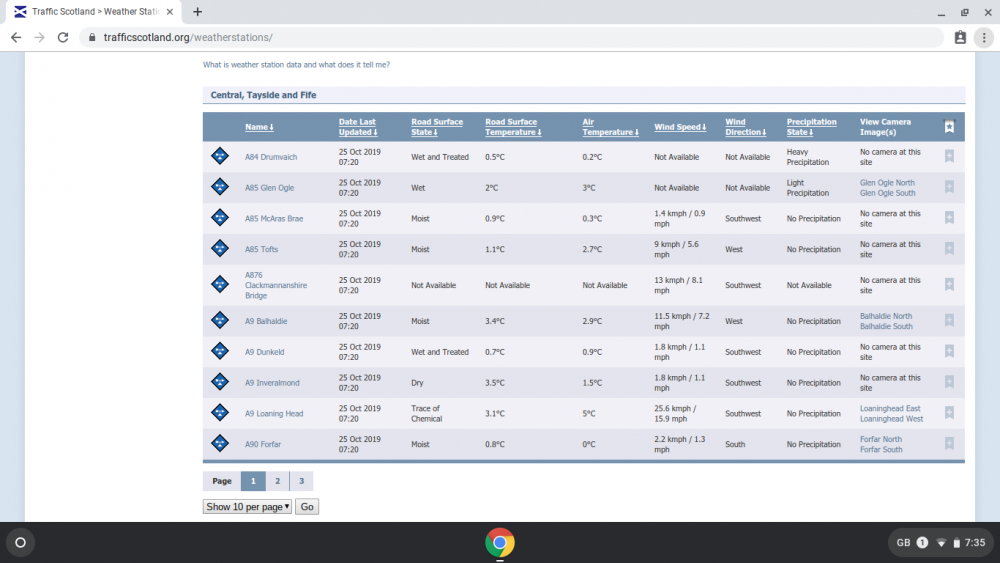
Task: Click the station icon for A876 Clackmannanshire Bridge
Action: [x=220, y=284]
